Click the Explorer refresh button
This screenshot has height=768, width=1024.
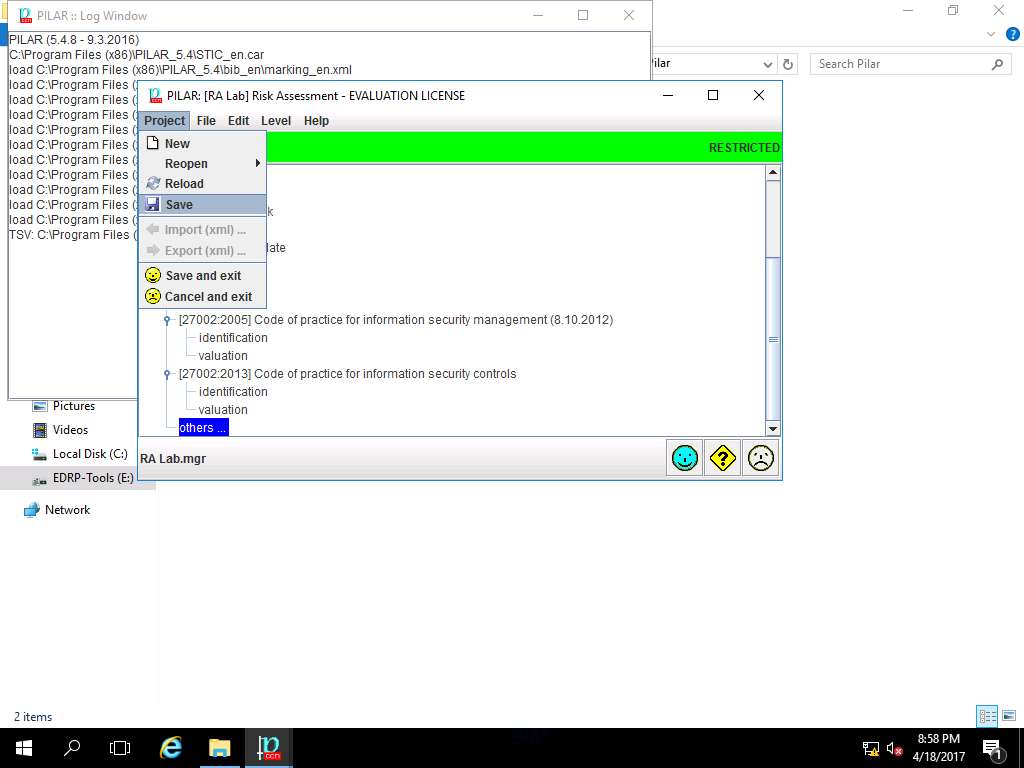(x=788, y=64)
